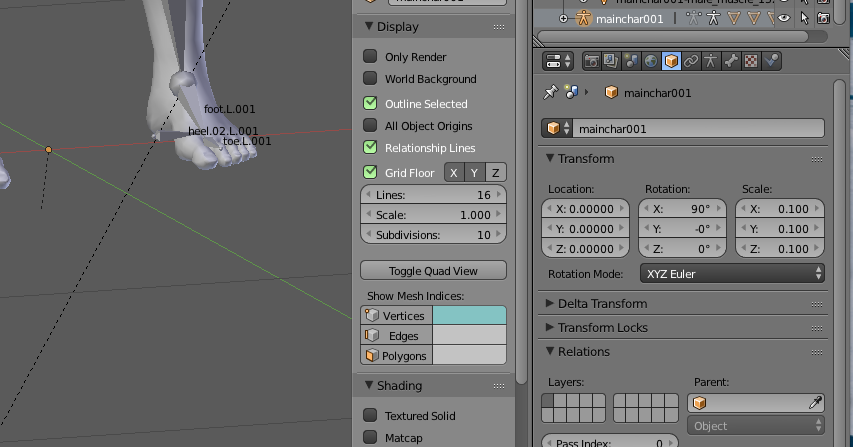Enable the Textured Solid checkbox
853x447 pixels.
point(370,415)
